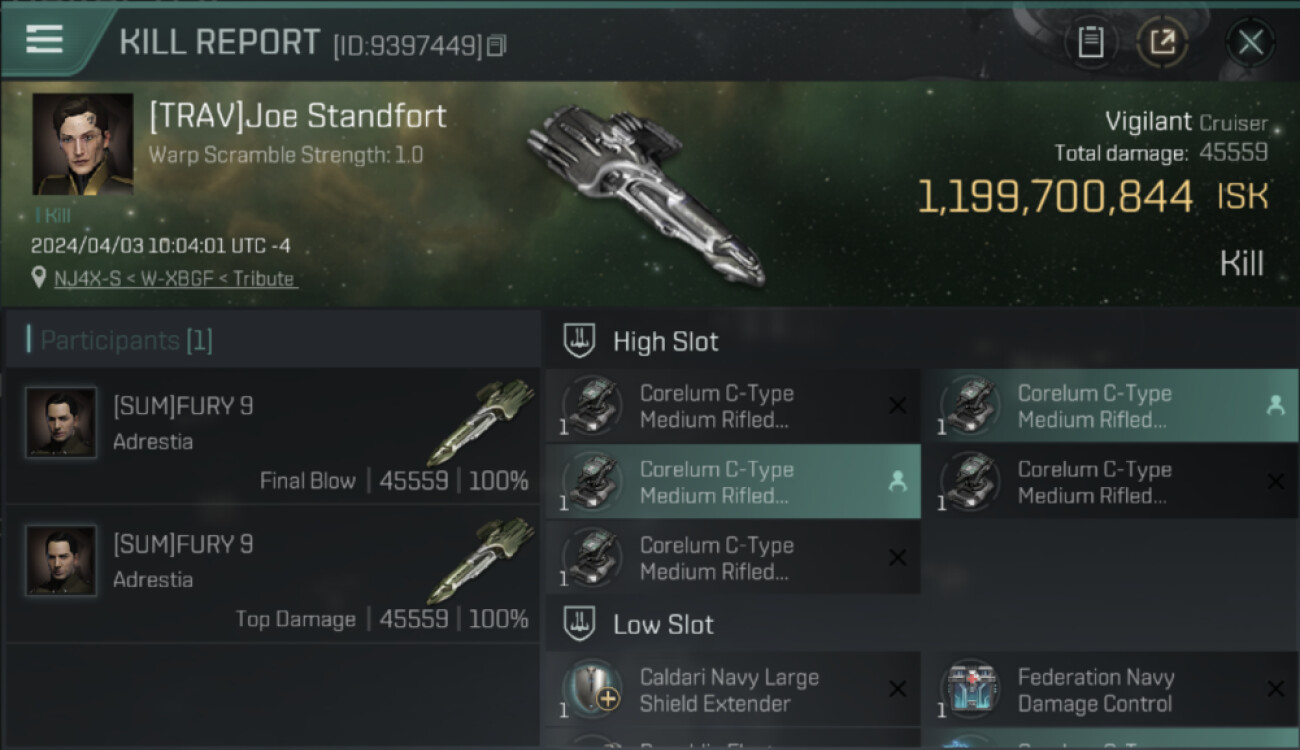Viewport: 1300px width, 750px height.
Task: Copy the kill report ID
Action: click(497, 45)
